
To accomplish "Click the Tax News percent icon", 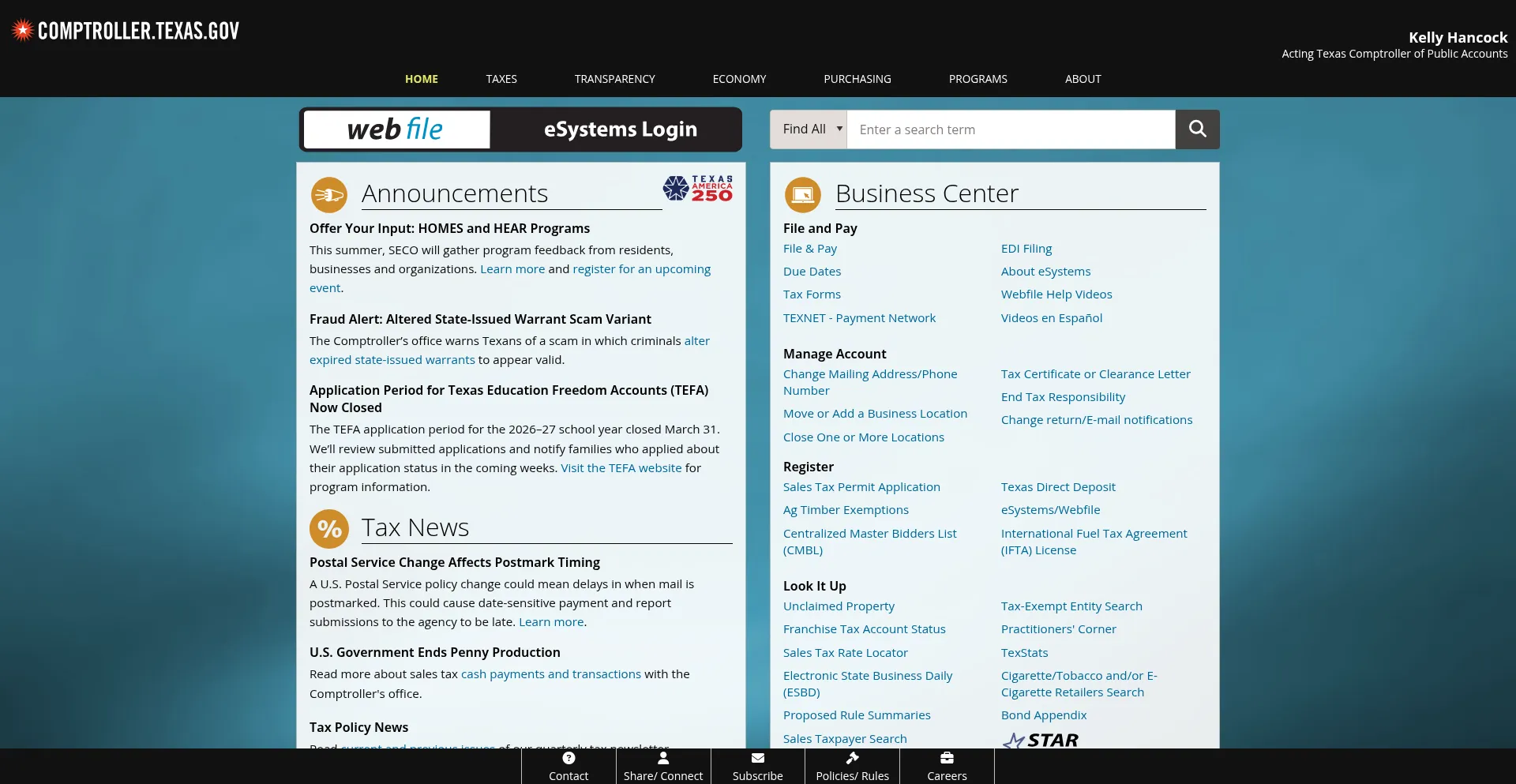I will click(328, 529).
